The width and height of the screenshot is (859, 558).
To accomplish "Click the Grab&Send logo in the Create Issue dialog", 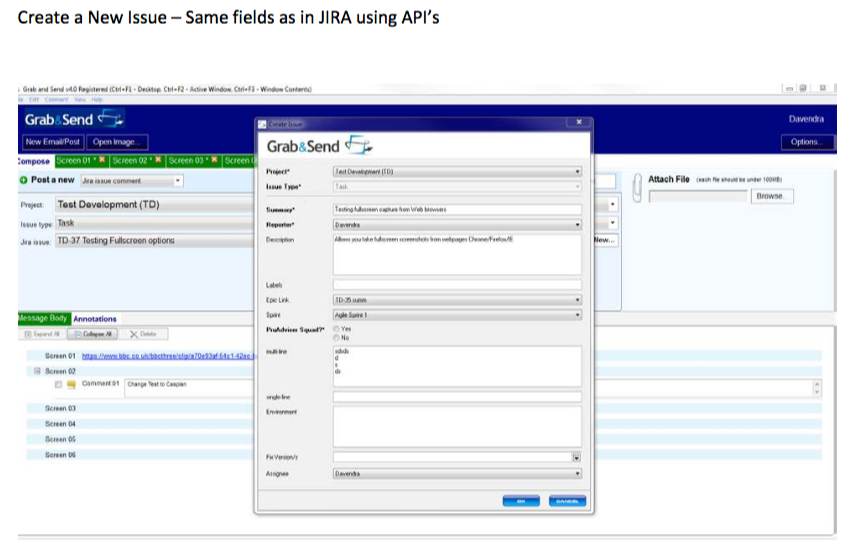I will click(x=319, y=146).
